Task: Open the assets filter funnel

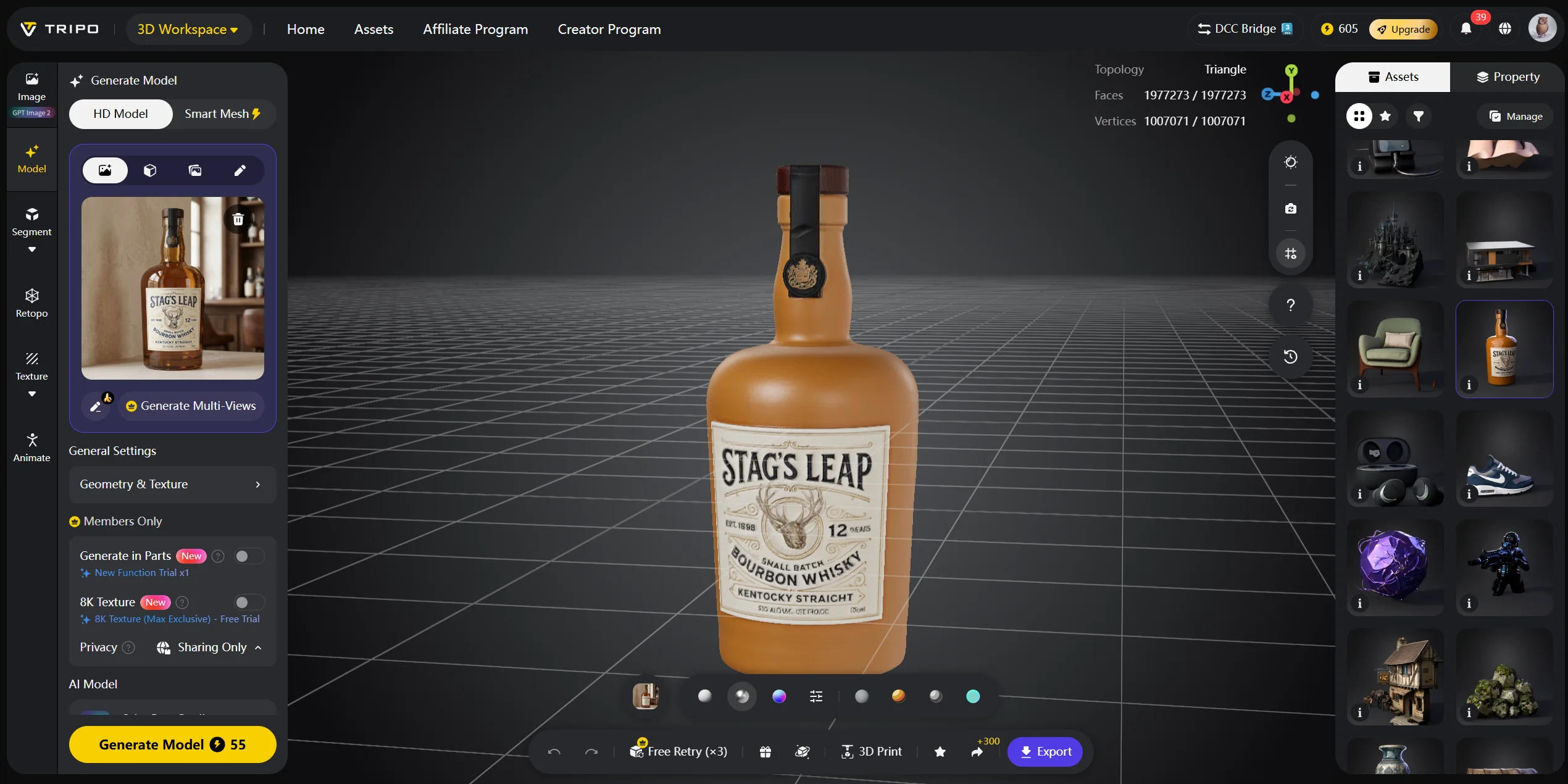Action: point(1419,116)
